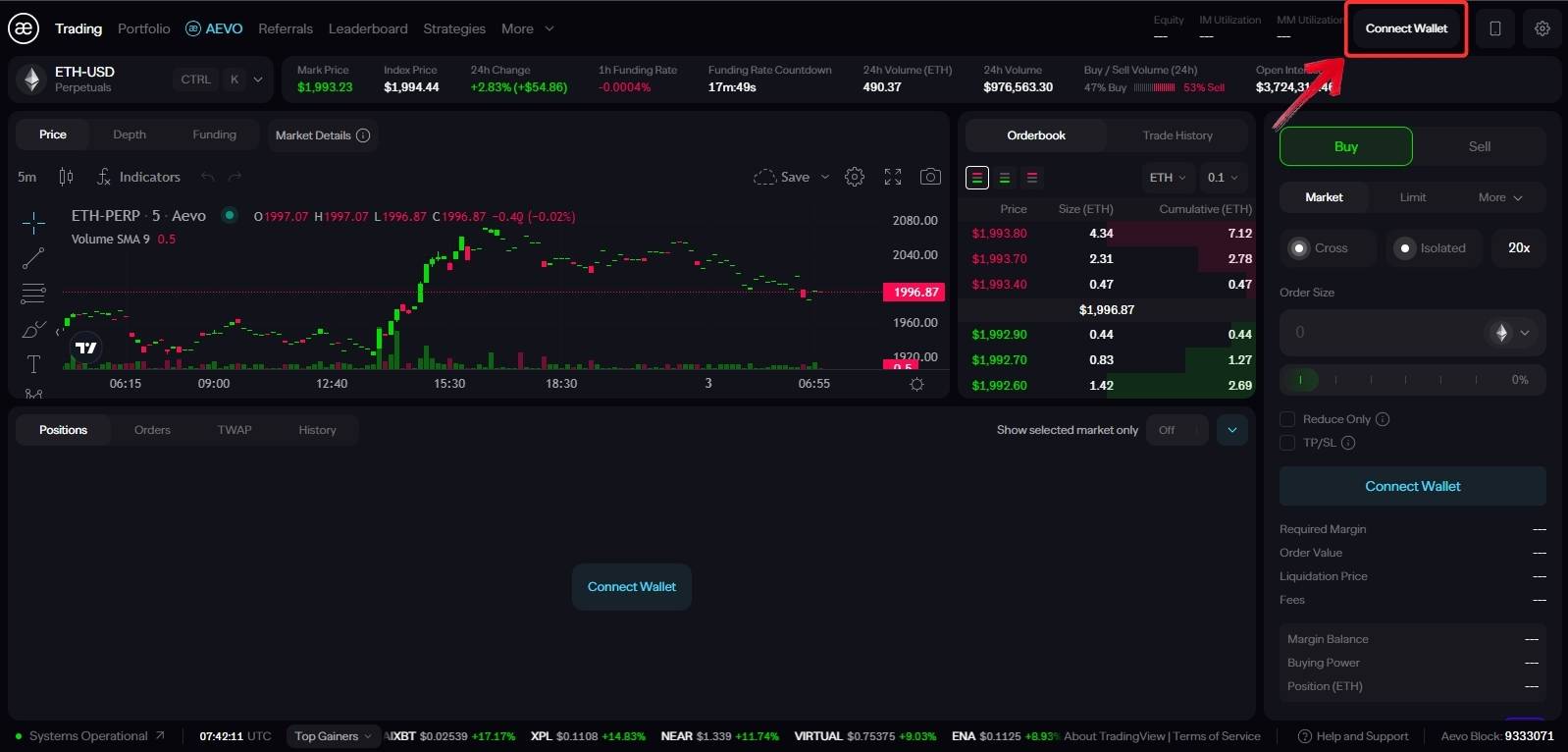Click TradingView logo on chart

point(86,348)
